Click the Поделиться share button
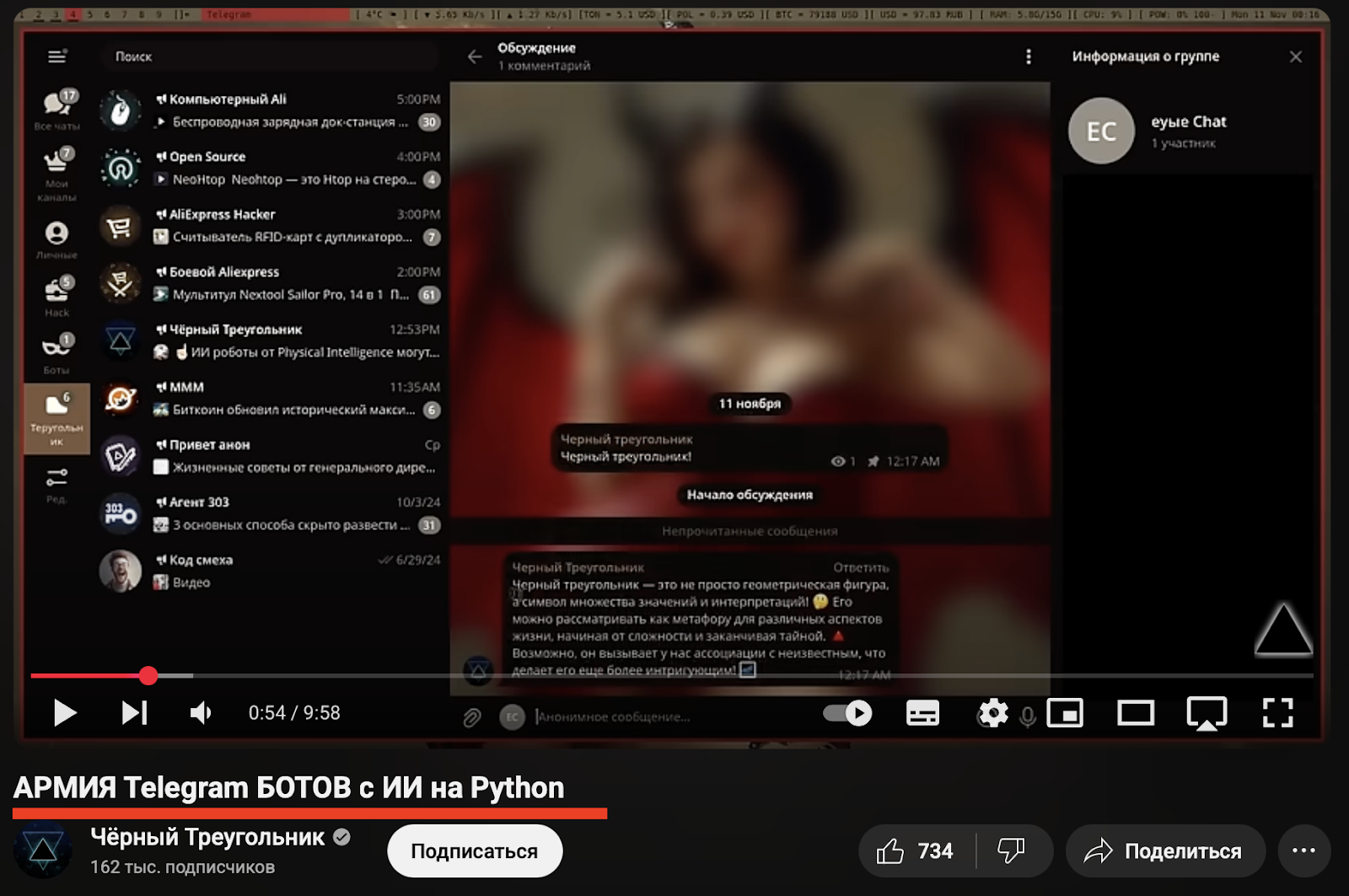The height and width of the screenshot is (896, 1349). [x=1165, y=851]
